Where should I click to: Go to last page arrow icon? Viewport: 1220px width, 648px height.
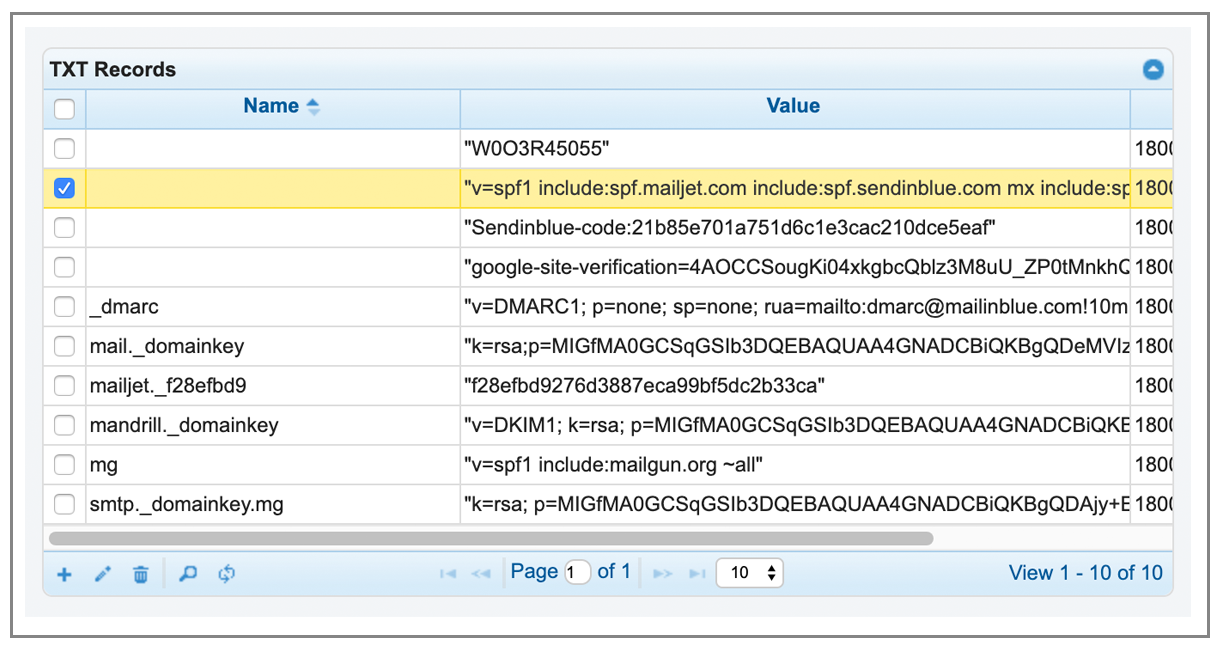(697, 574)
